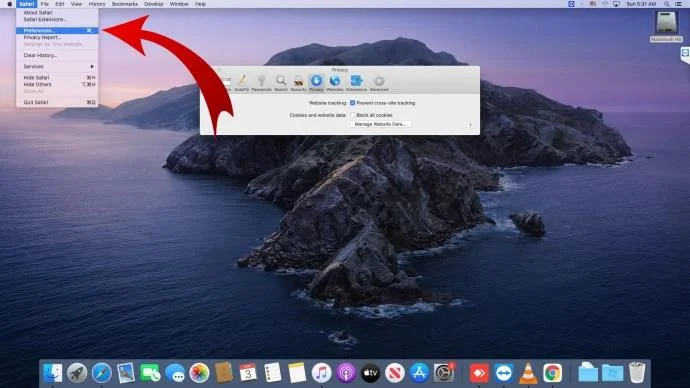Open the Websites preferences tab
Screen dimensions: 690x388
tap(335, 83)
